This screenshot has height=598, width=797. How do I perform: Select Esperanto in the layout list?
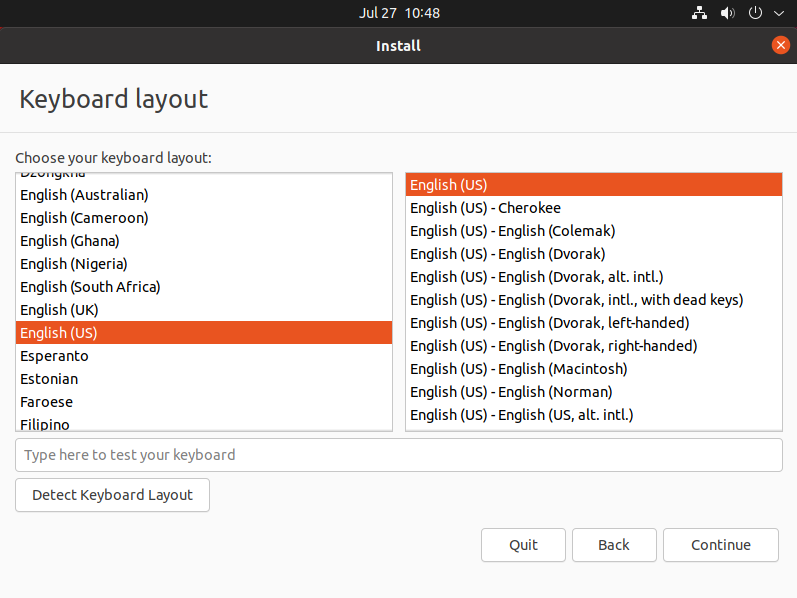point(204,356)
